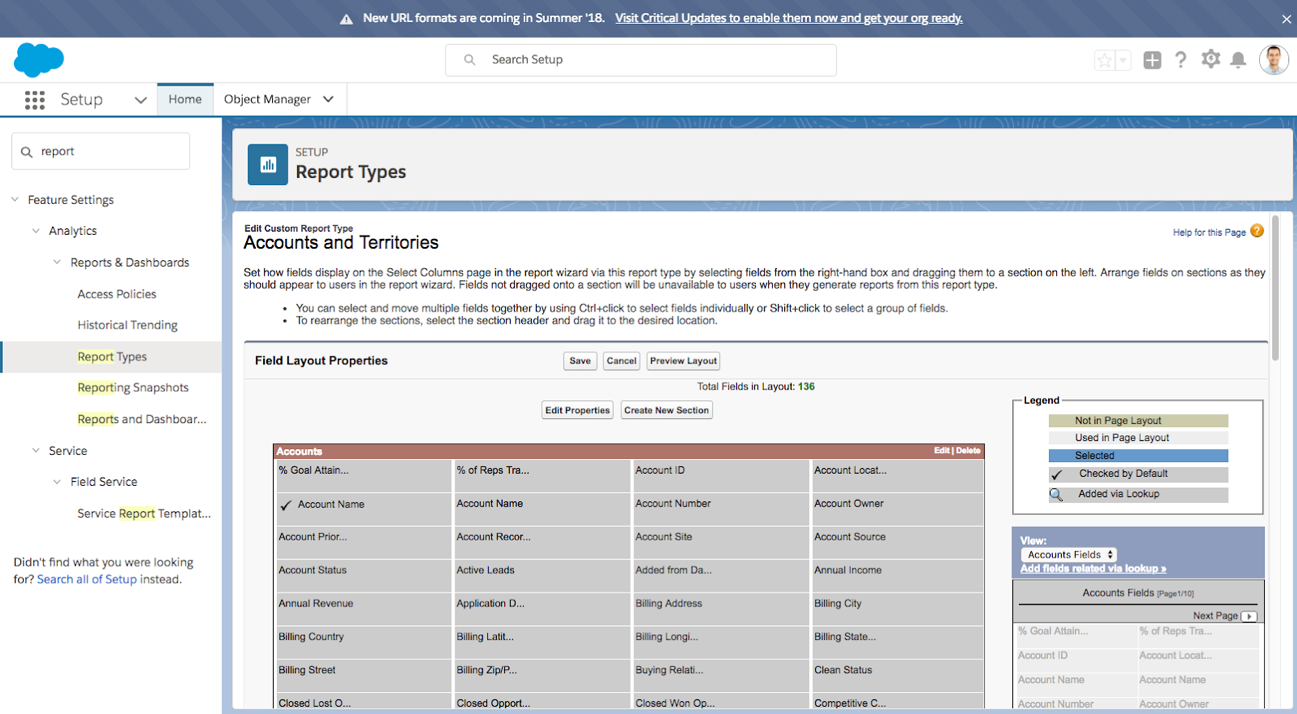Viewport: 1297px width, 714px height.
Task: Click the Cancel button
Action: pyautogui.click(x=621, y=361)
